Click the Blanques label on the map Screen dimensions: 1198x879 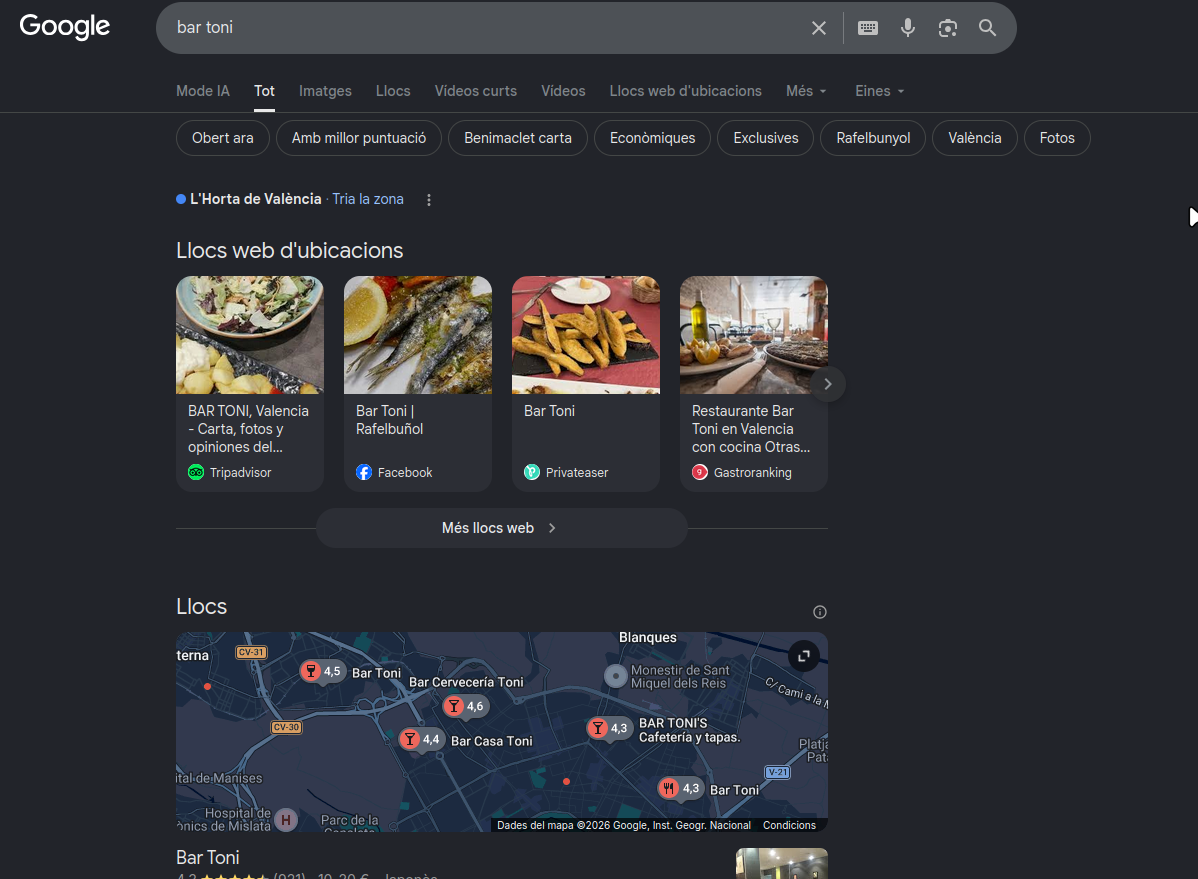pos(648,637)
